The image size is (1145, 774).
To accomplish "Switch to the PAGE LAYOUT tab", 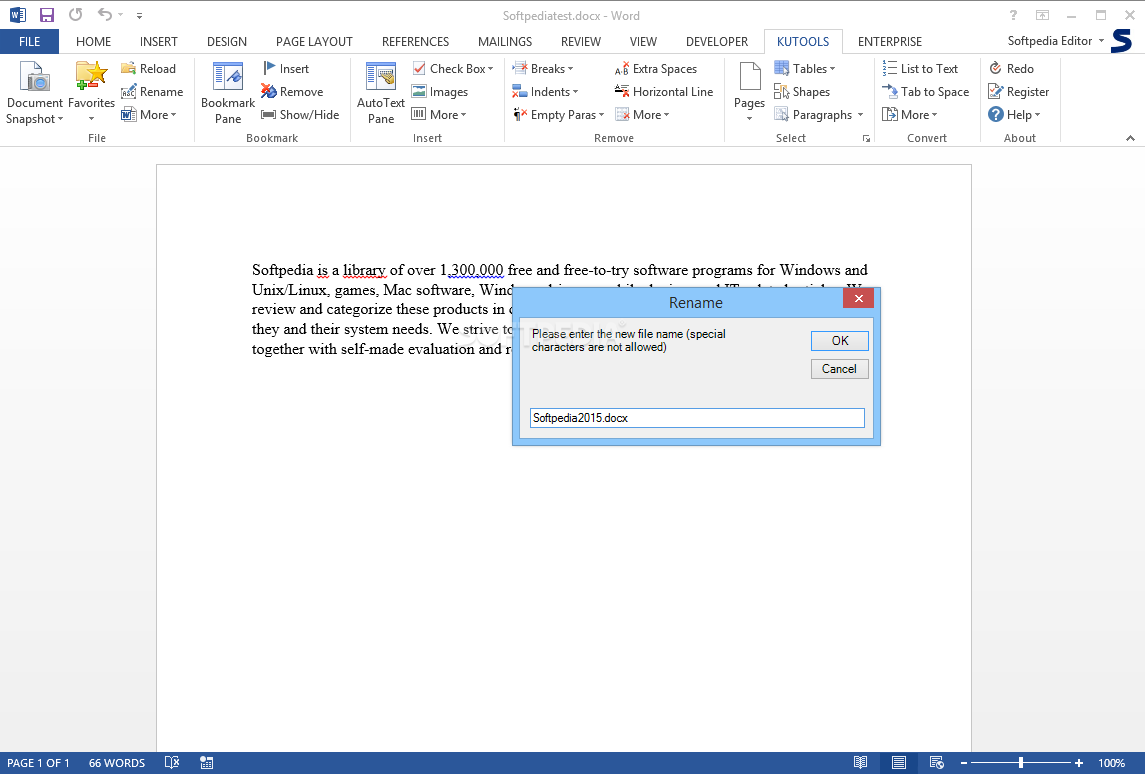I will 314,42.
